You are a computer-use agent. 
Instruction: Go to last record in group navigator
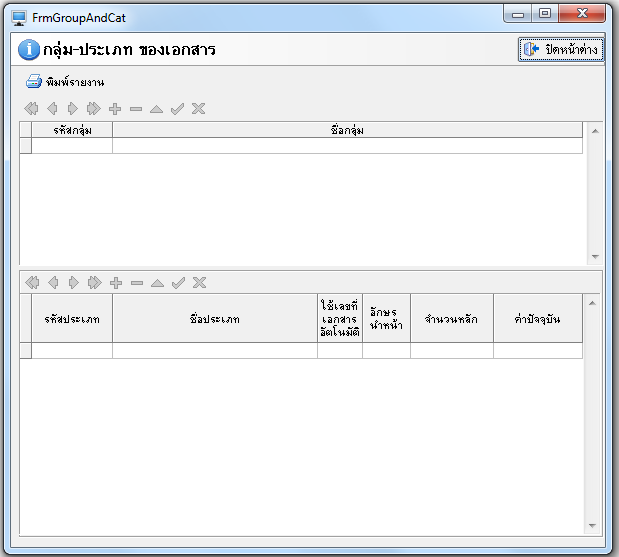[x=94, y=109]
